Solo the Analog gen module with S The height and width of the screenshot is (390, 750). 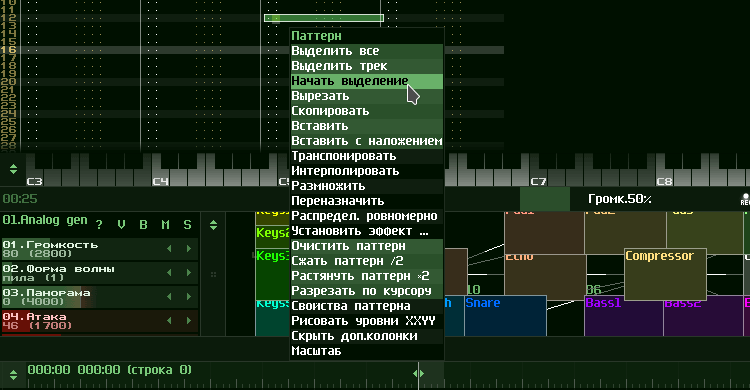tap(188, 225)
